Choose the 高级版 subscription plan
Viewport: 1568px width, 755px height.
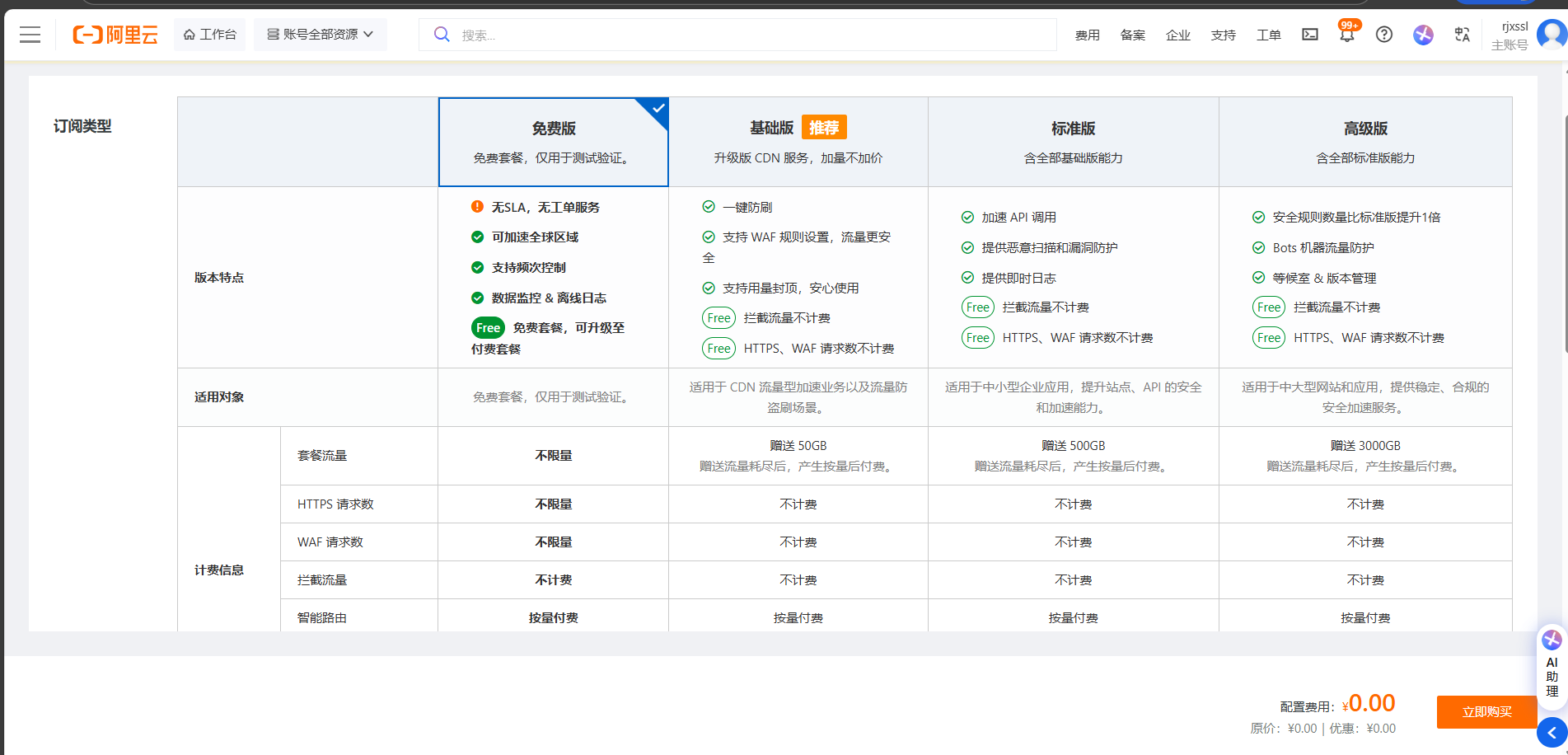click(1365, 142)
